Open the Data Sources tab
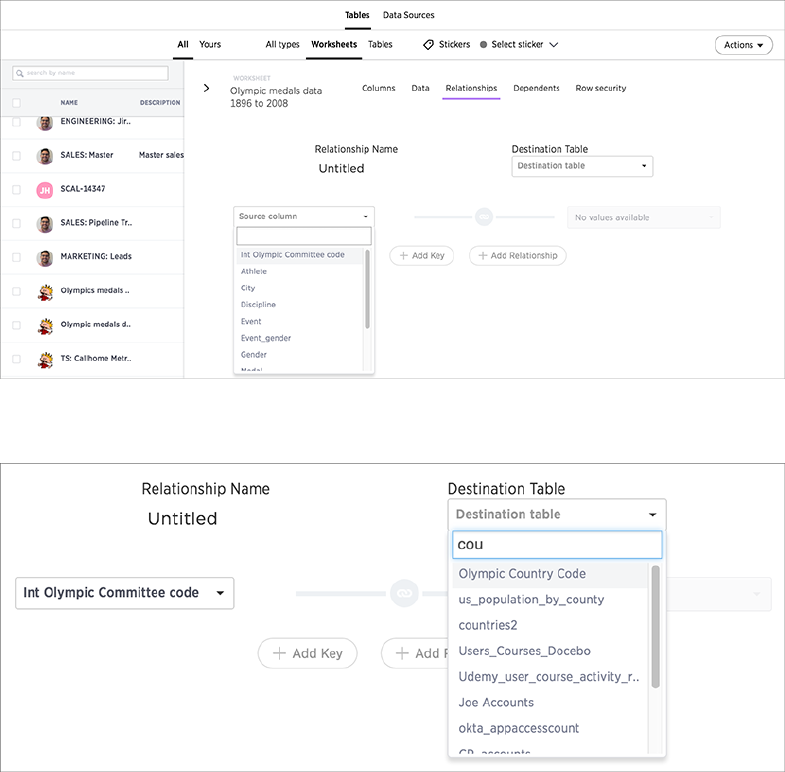The width and height of the screenshot is (785, 772). [x=408, y=15]
